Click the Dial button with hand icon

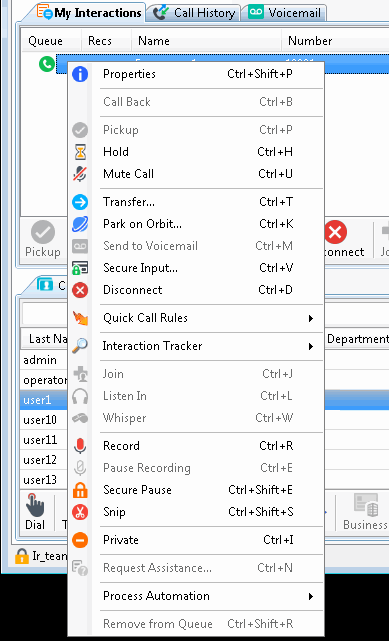tap(35, 512)
